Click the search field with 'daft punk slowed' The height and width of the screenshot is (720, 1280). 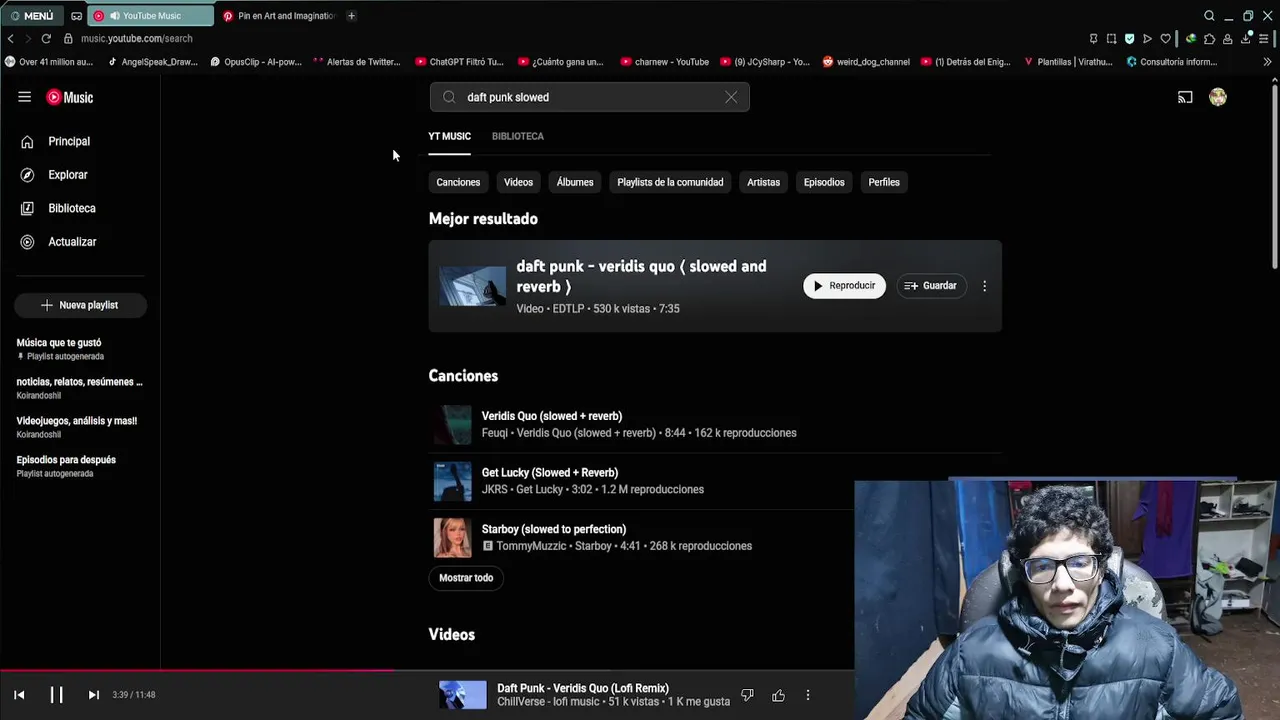[x=589, y=97]
